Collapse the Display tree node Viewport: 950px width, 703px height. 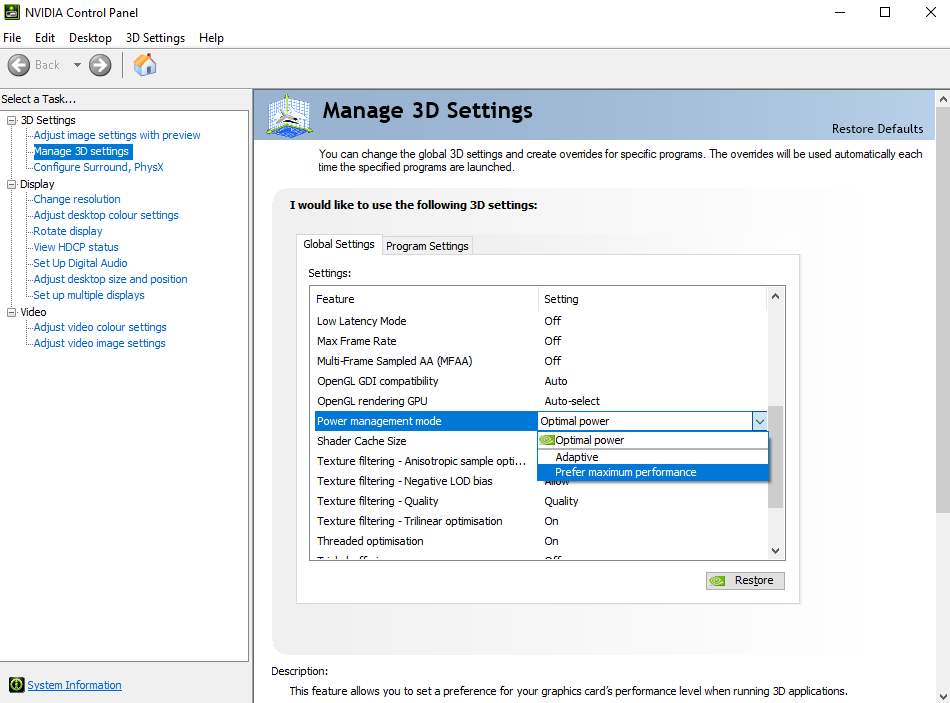(x=12, y=184)
